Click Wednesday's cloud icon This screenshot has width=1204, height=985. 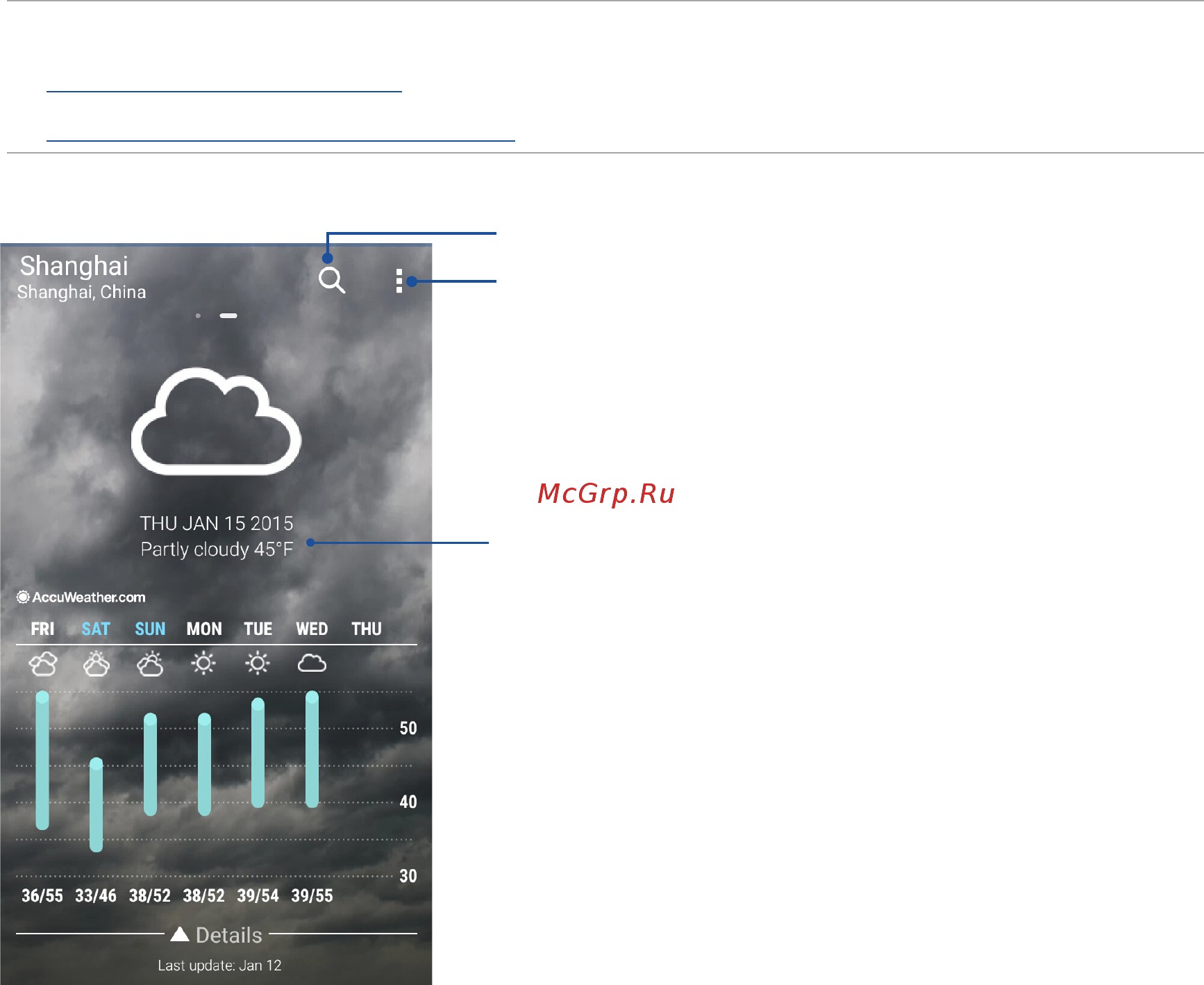tap(312, 663)
